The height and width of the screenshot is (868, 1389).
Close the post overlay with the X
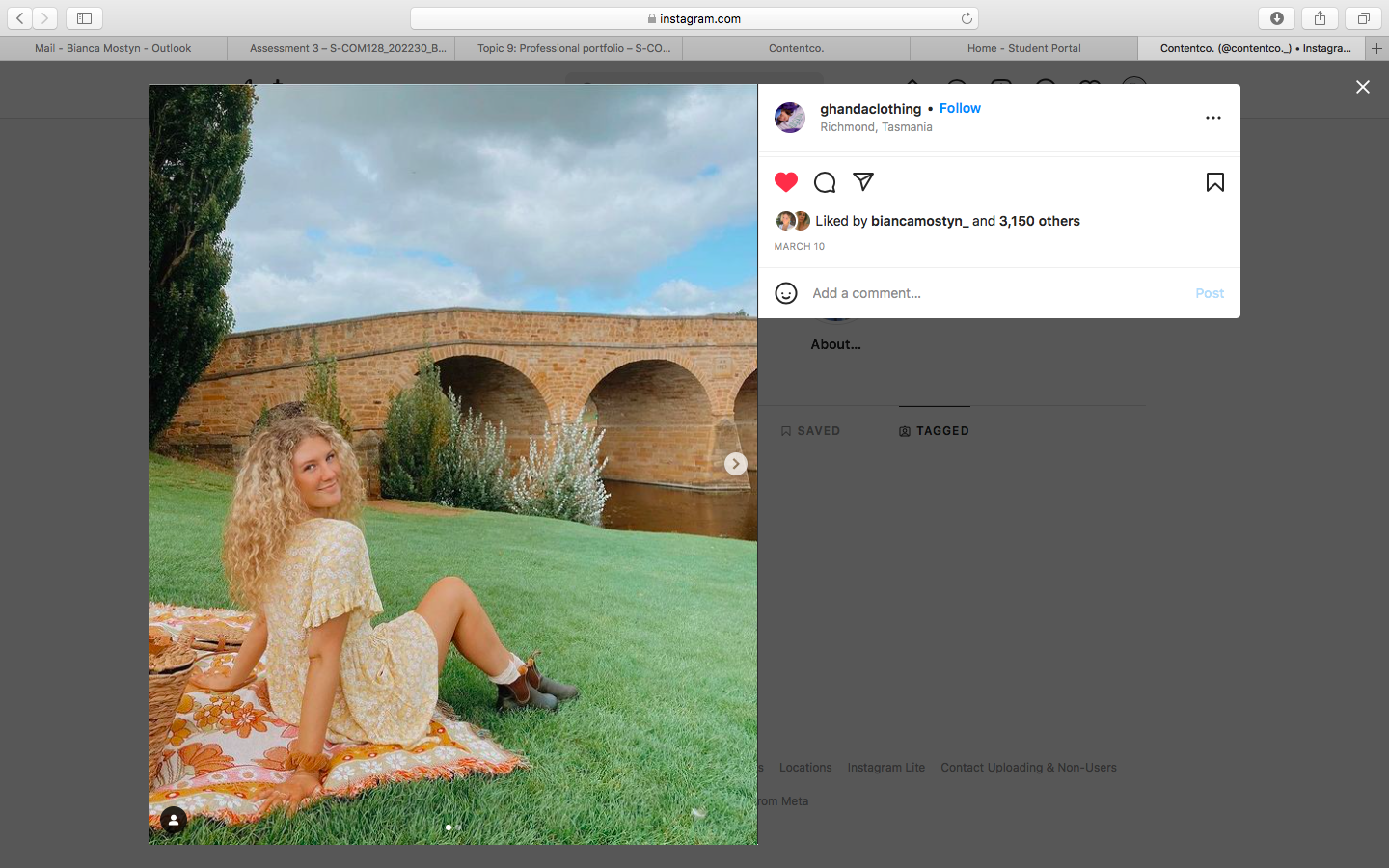point(1363,87)
